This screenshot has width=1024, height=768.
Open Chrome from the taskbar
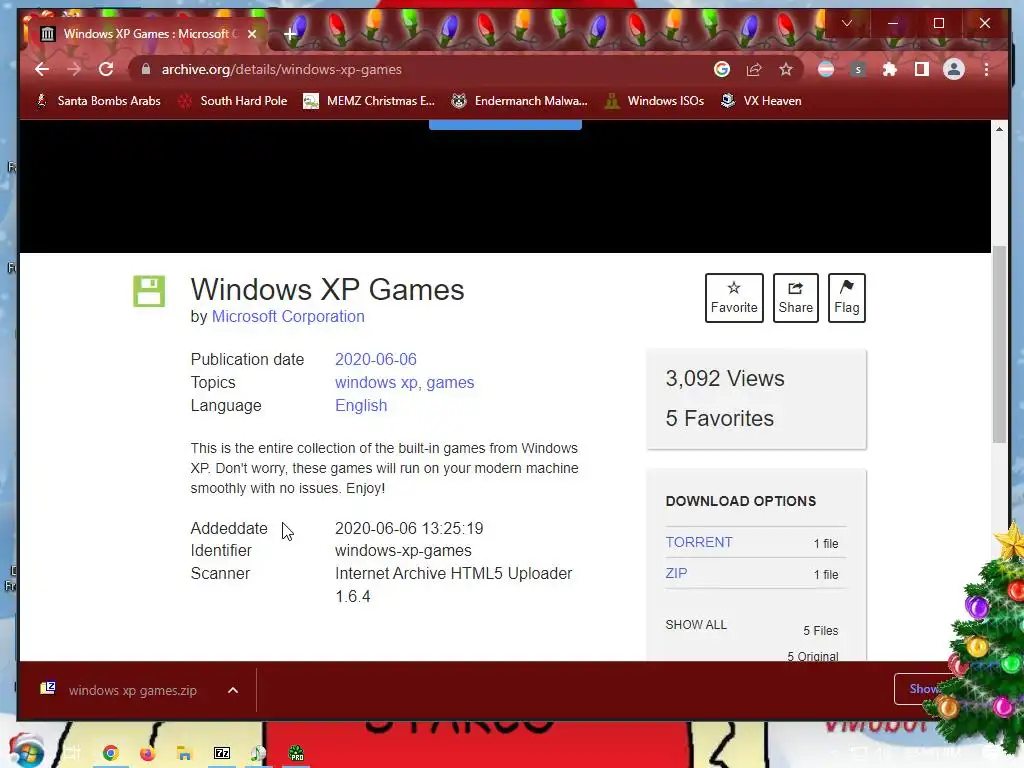110,754
